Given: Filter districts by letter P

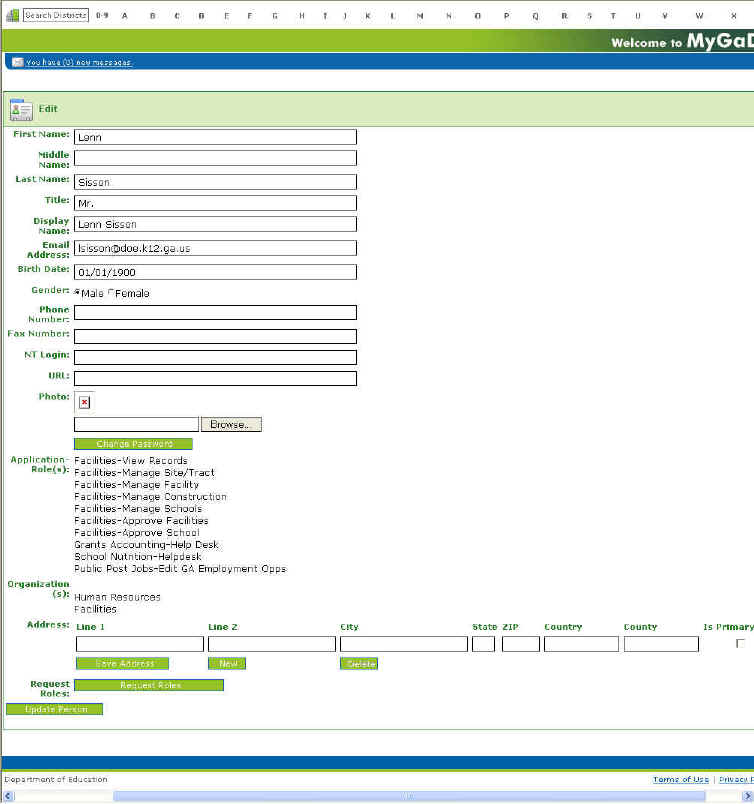Looking at the screenshot, I should 507,16.
